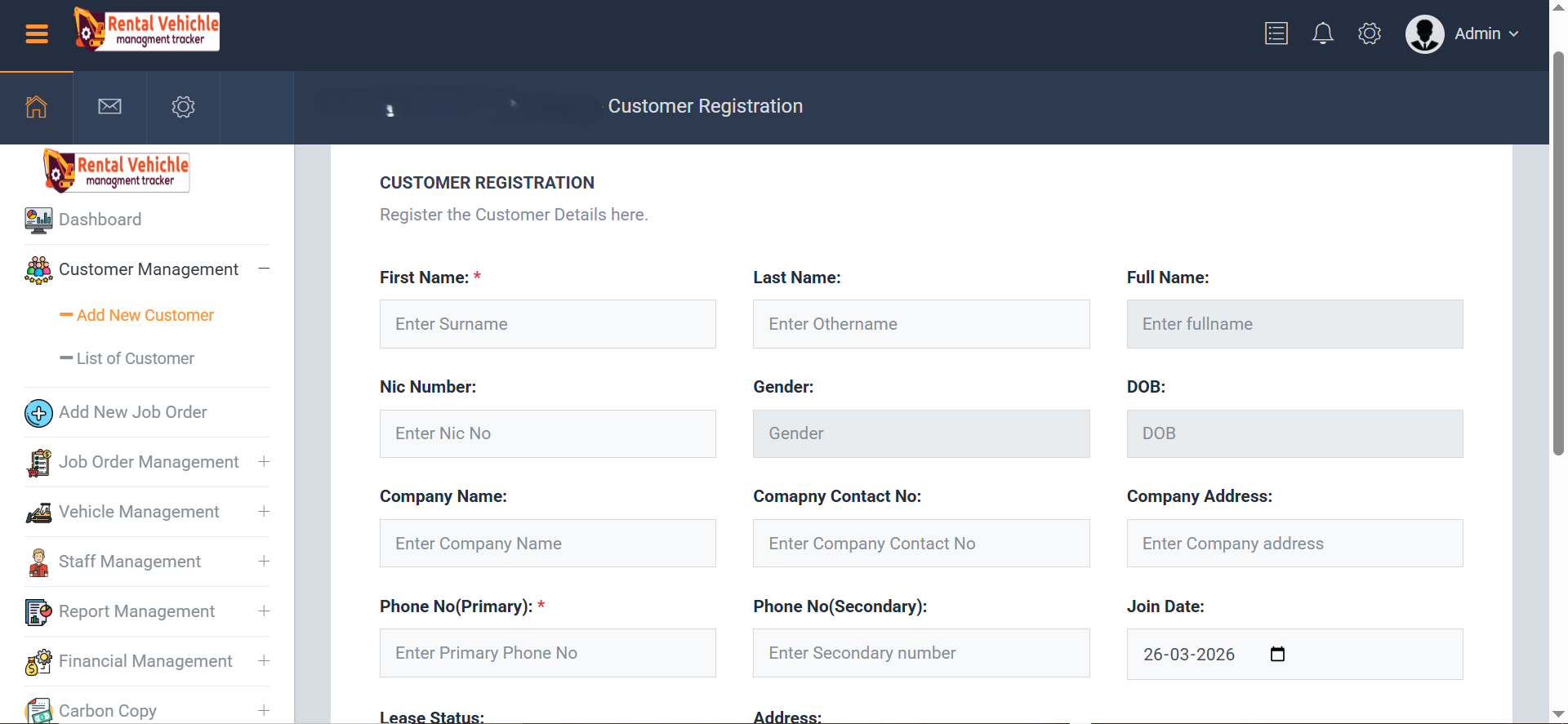Click the home icon tab
Screen dimensions: 1568x724
tap(36, 107)
